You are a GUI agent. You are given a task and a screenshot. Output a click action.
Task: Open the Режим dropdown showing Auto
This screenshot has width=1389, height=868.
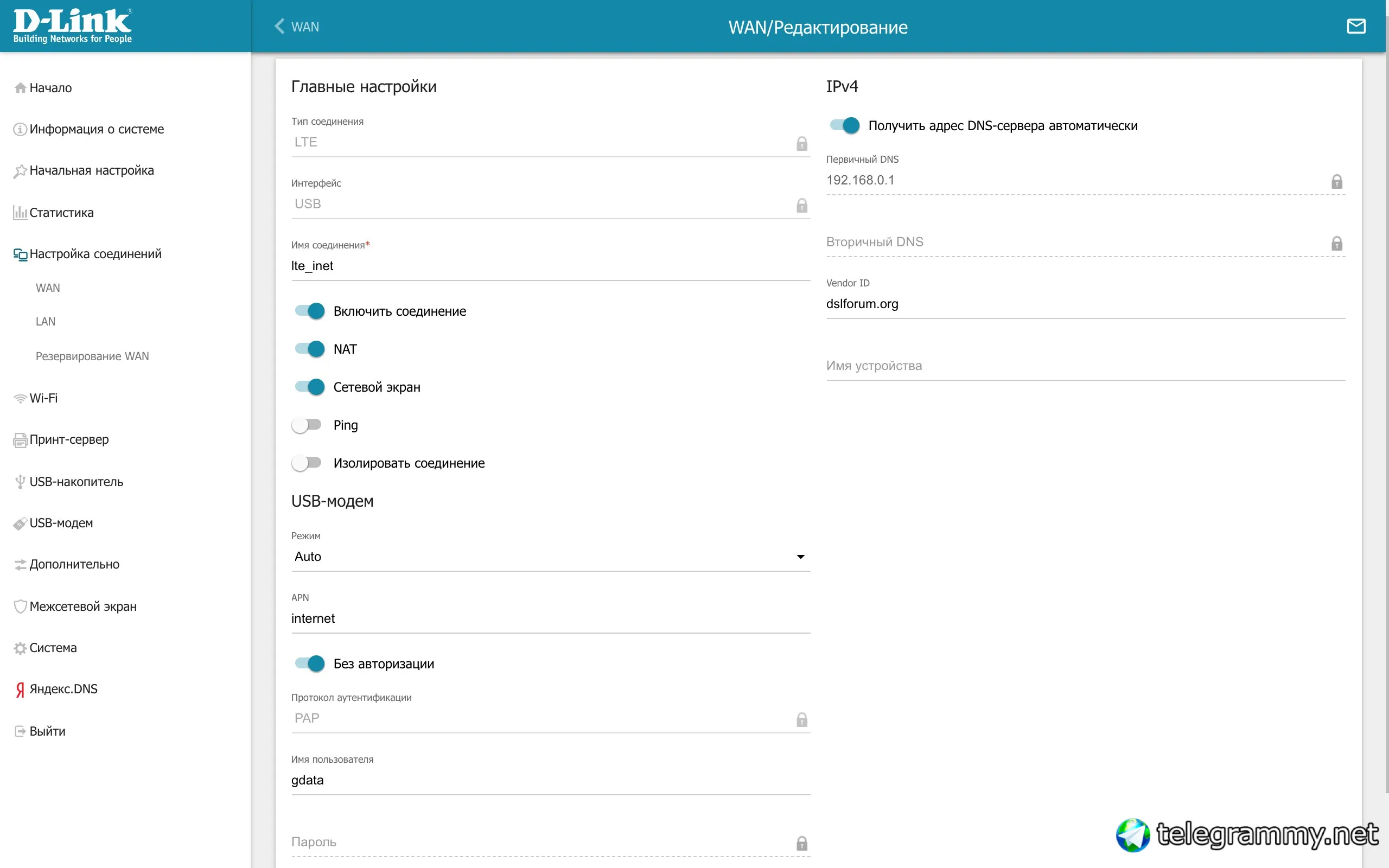click(550, 557)
